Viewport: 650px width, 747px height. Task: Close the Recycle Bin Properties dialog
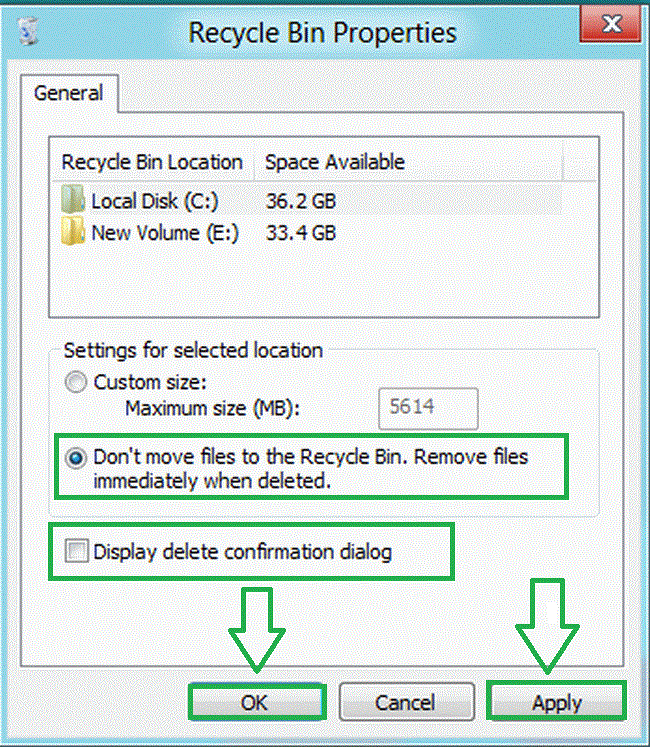[610, 24]
